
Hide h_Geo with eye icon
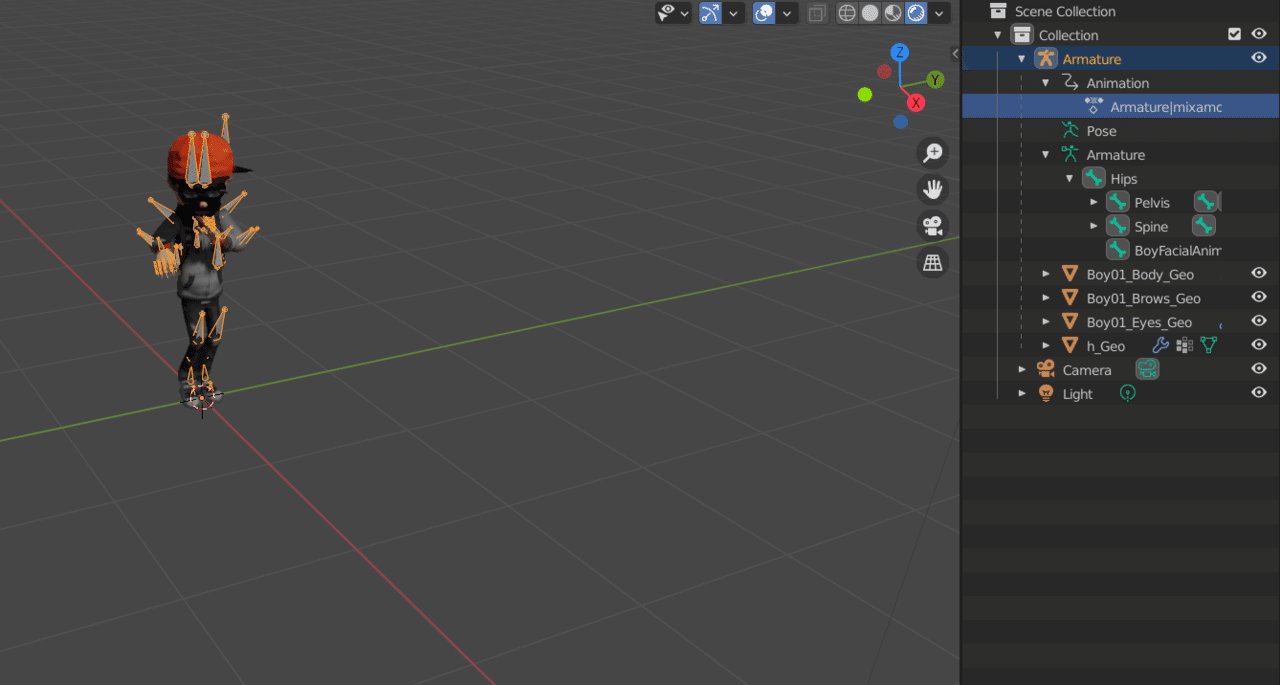click(1259, 345)
